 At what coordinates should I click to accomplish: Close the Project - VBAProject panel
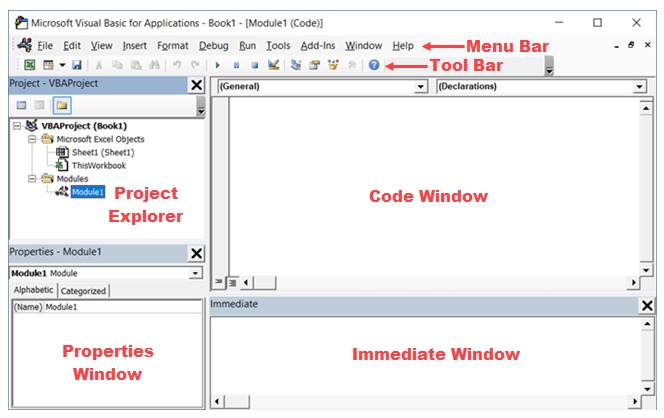[196, 85]
